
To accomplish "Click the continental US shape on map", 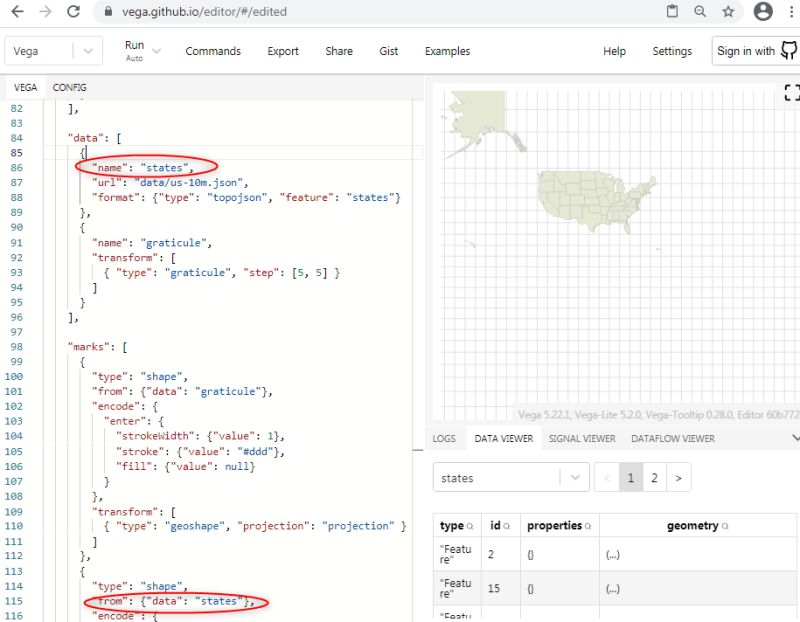I will [x=594, y=201].
